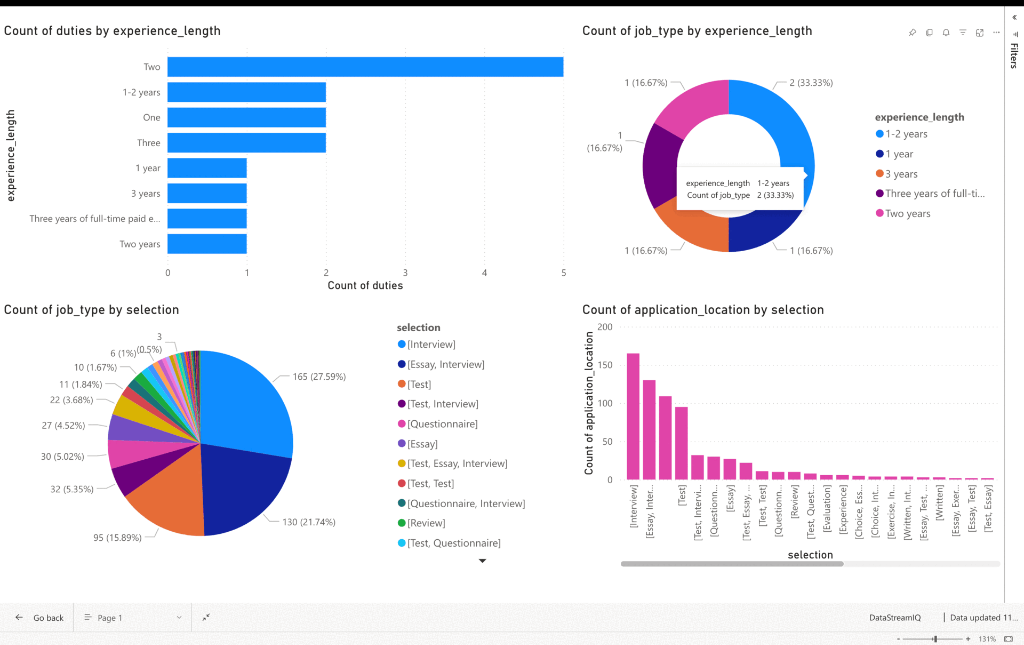Image resolution: width=1024 pixels, height=645 pixels.
Task: Click the exit full screen arrows icon
Action: [x=206, y=618]
